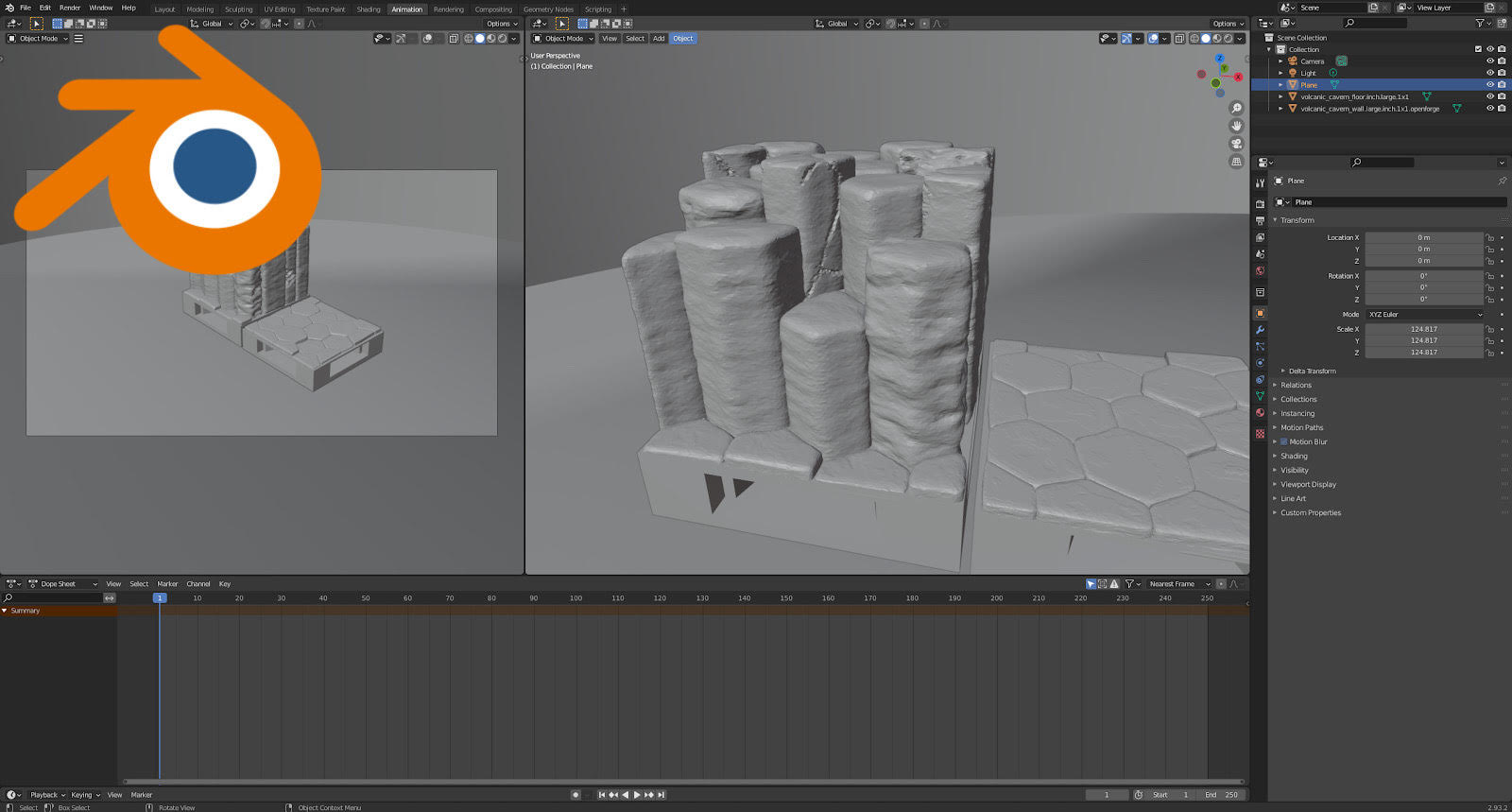Open the Modifier properties wrench tab
This screenshot has width=1512, height=812.
click(1260, 330)
